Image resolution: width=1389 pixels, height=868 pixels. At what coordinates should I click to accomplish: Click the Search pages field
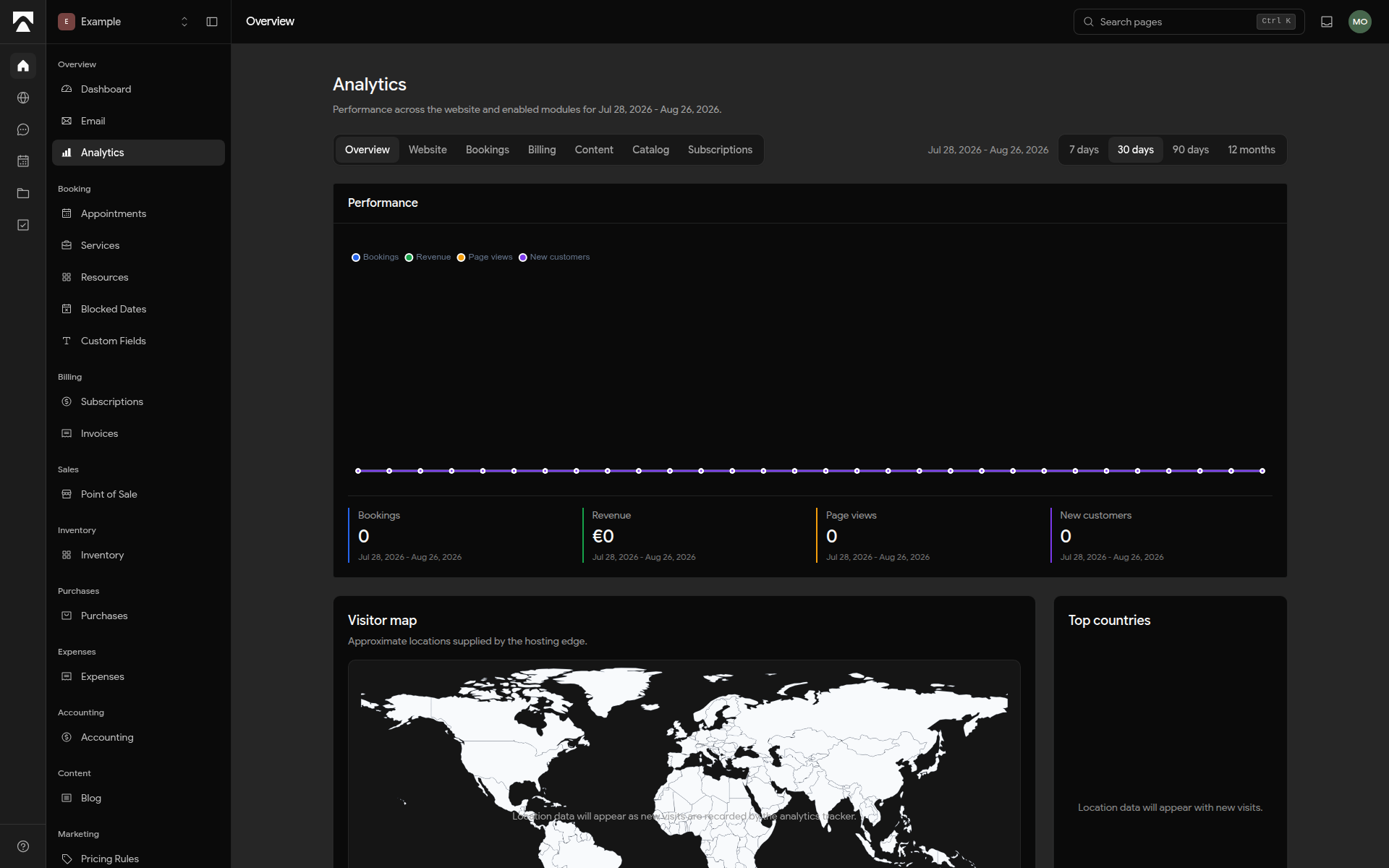(1189, 22)
